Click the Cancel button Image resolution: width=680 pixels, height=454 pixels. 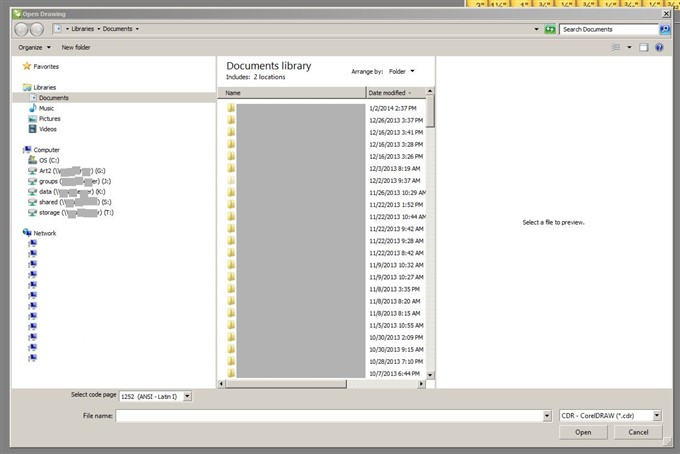[638, 432]
